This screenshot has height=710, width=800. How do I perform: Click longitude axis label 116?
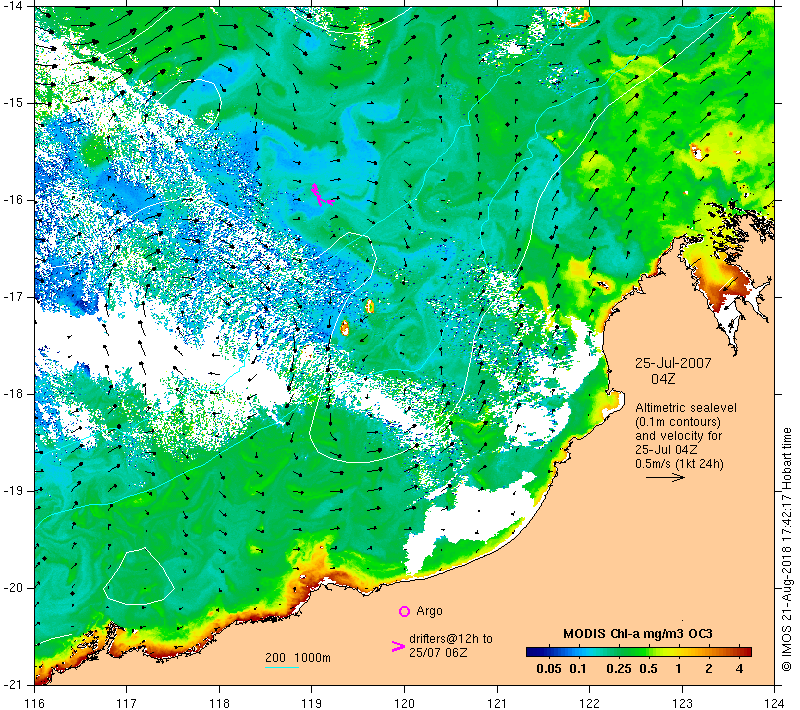click(35, 703)
